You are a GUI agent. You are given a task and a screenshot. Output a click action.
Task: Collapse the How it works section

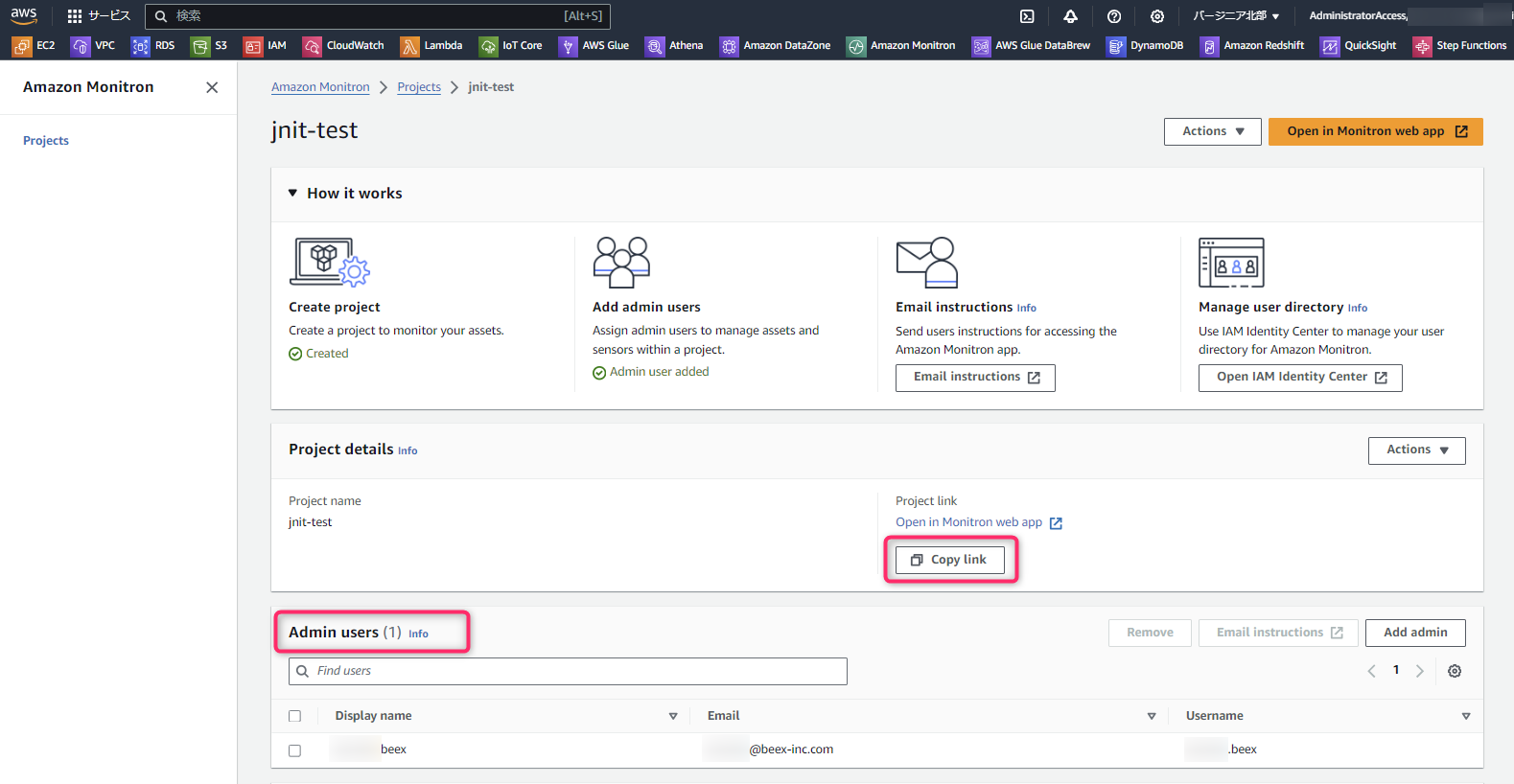pyautogui.click(x=292, y=194)
